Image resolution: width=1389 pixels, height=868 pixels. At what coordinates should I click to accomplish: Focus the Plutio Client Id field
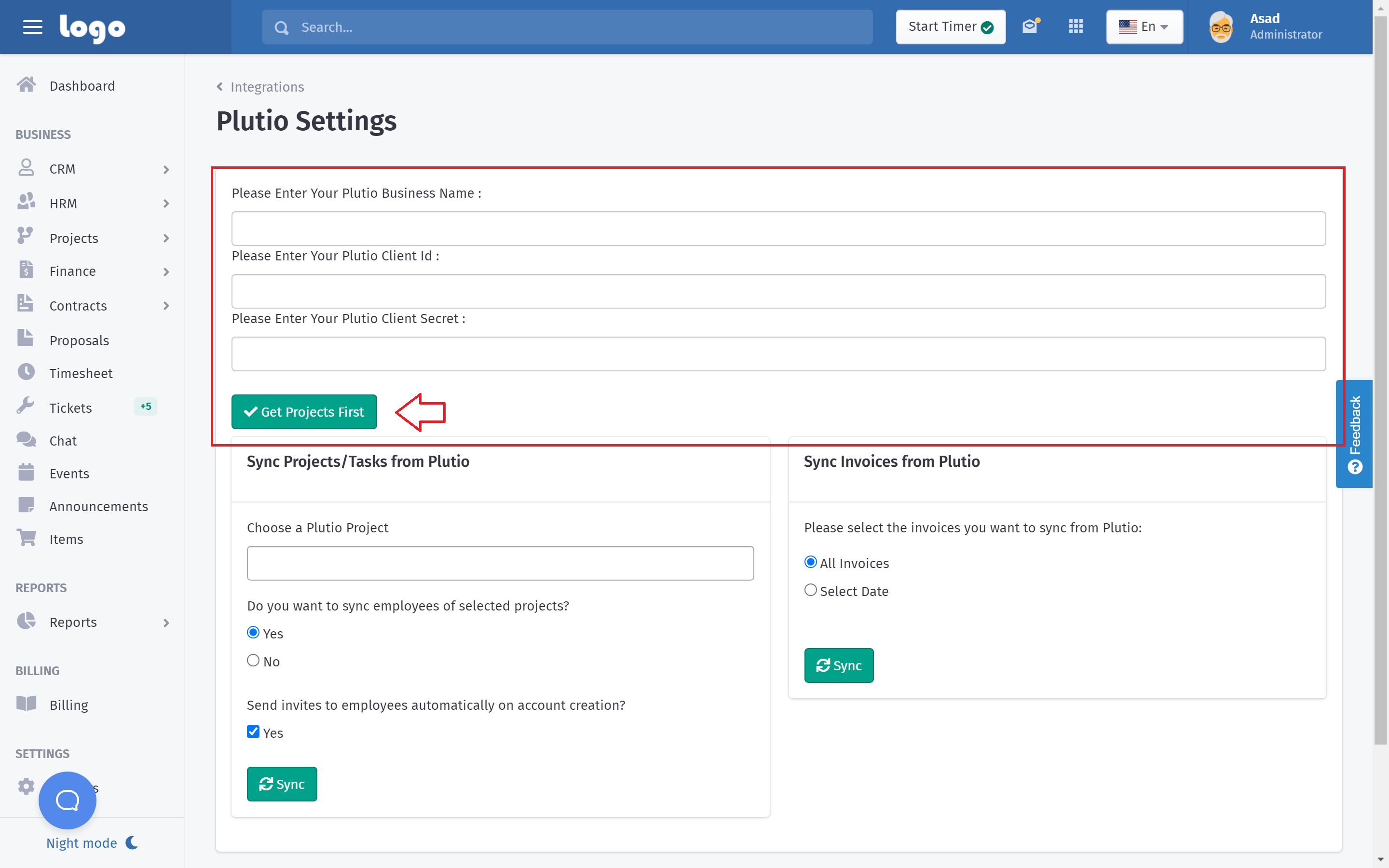[778, 291]
